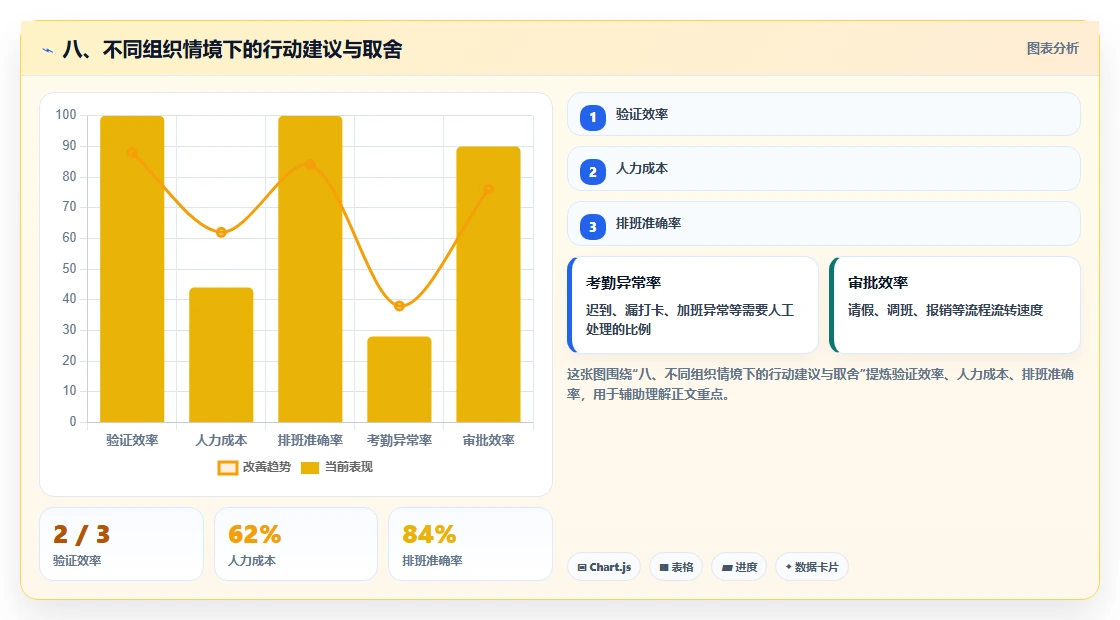Click the small icon before the section title
Viewport: 1120px width, 620px height.
click(48, 50)
